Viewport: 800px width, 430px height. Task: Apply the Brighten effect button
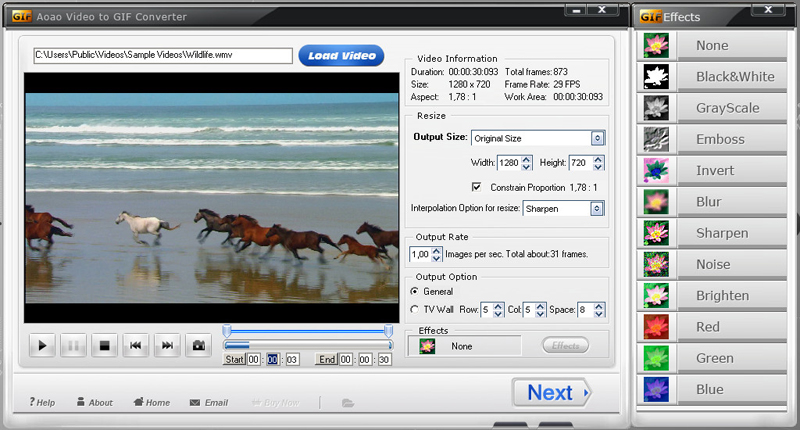tap(732, 295)
